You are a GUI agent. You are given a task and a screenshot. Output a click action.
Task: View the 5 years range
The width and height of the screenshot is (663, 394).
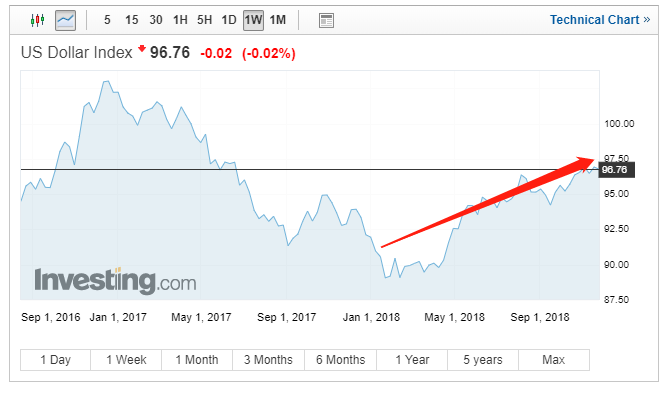(x=483, y=360)
